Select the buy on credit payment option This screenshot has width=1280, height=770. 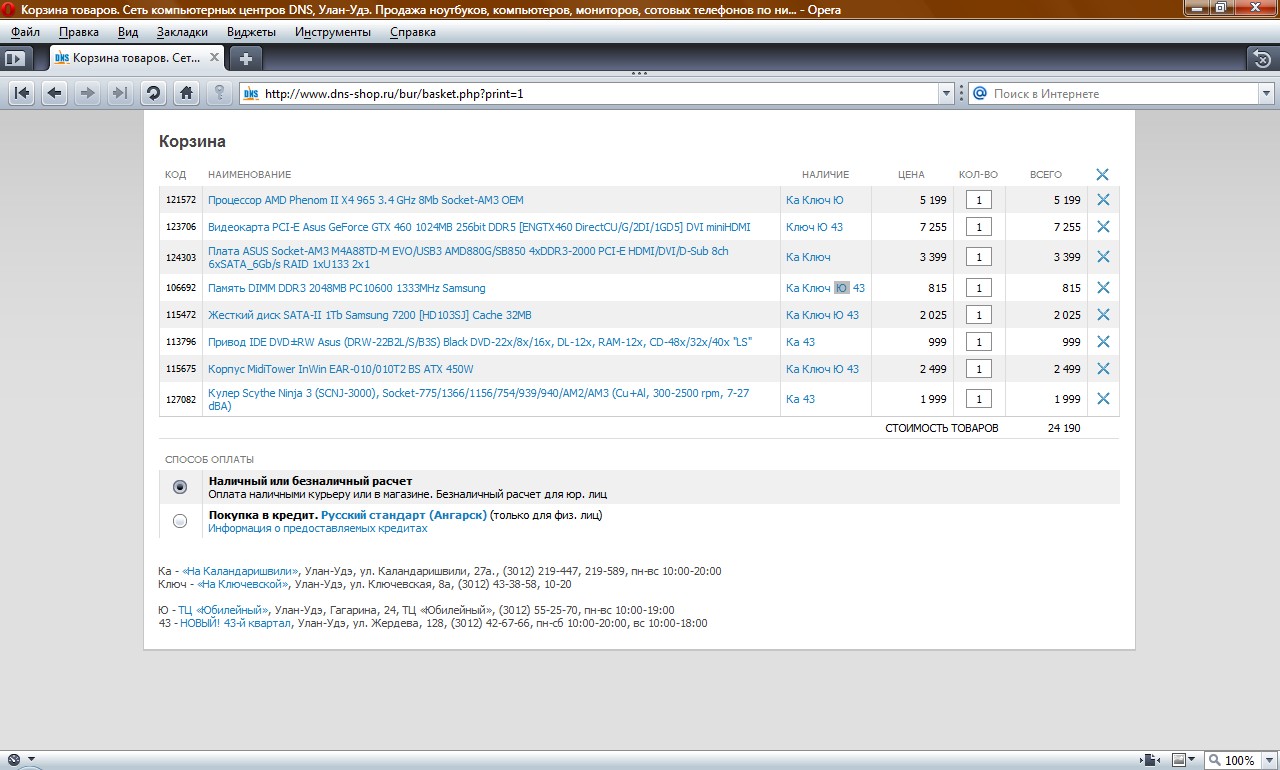[x=180, y=521]
